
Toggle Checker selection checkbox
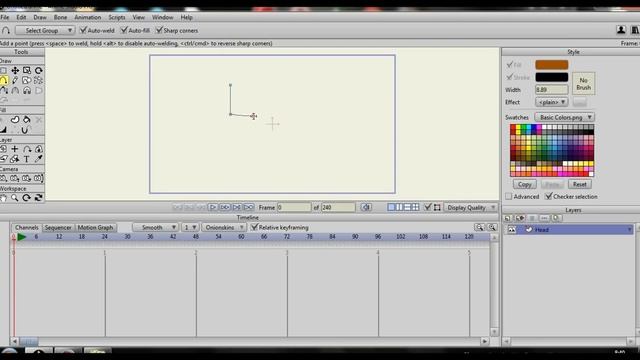(549, 196)
